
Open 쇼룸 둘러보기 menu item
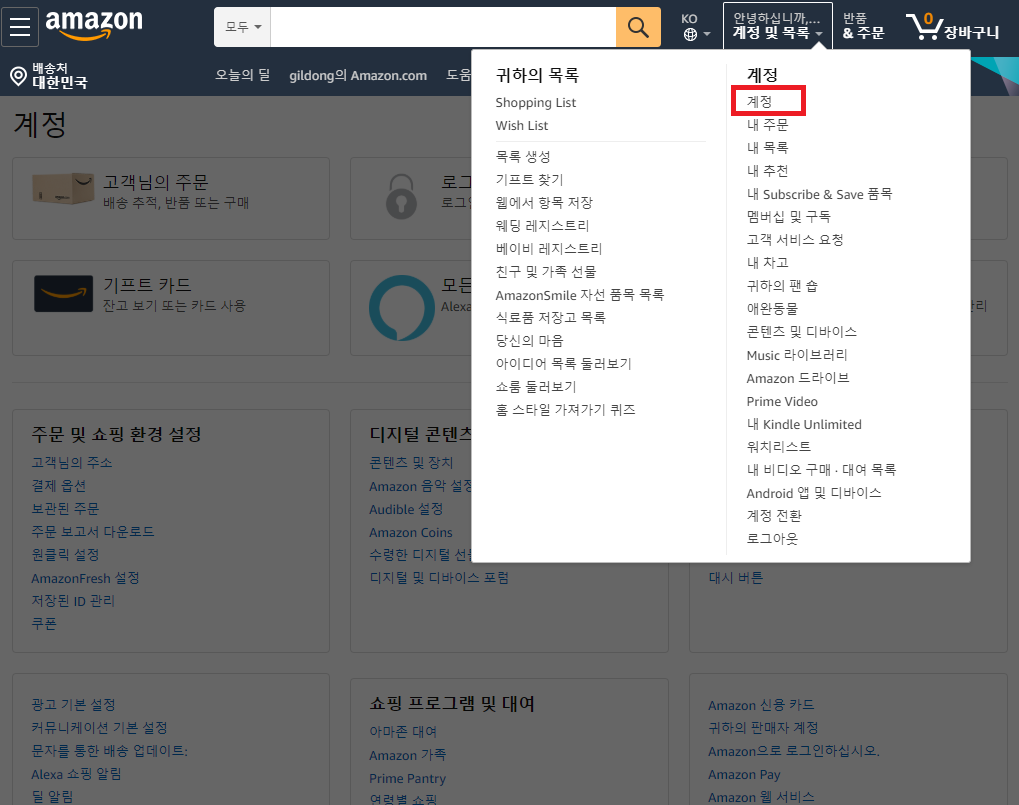pos(535,387)
